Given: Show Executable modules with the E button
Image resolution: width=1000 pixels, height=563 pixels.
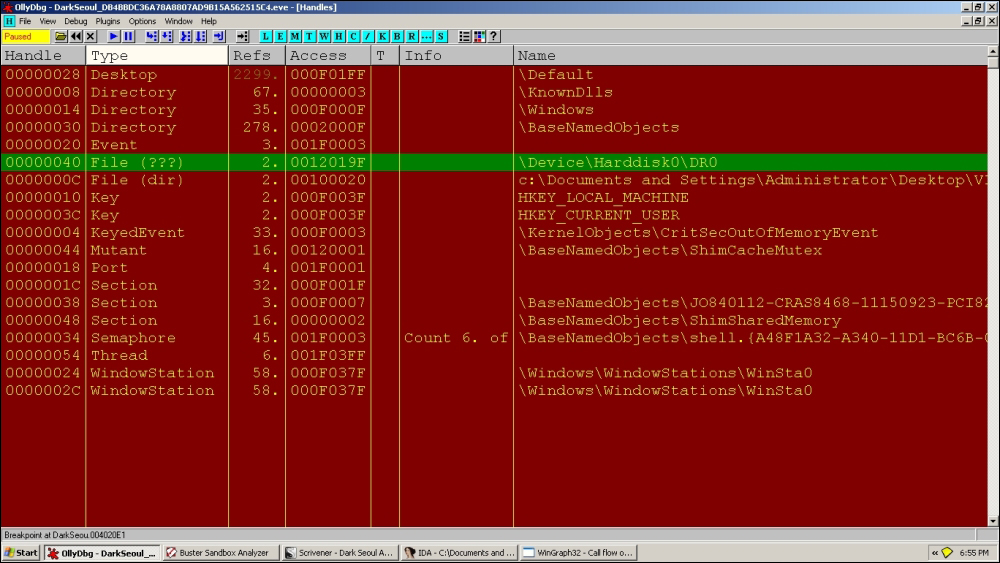Looking at the screenshot, I should [280, 36].
